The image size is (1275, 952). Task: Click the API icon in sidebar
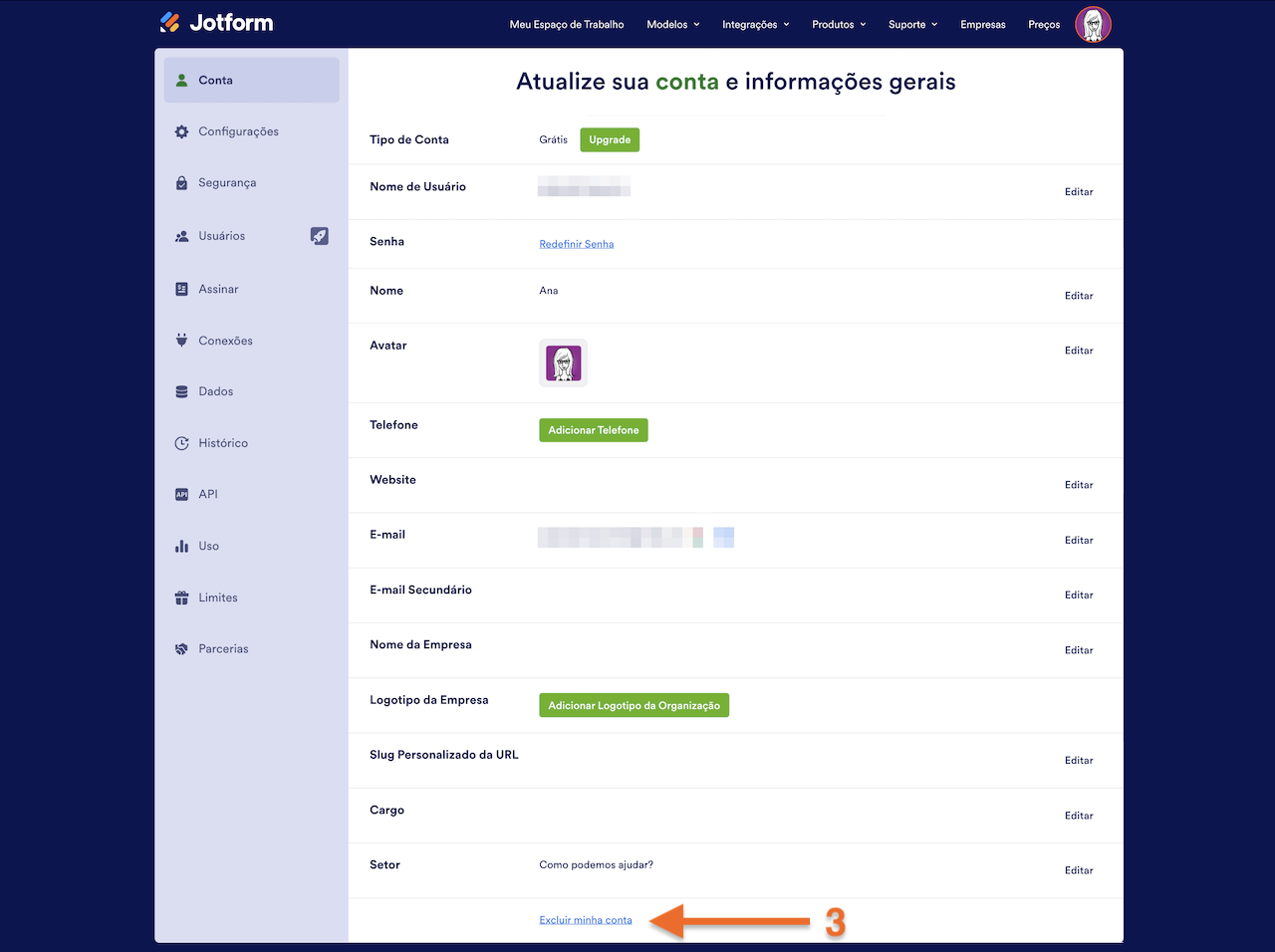[x=181, y=494]
